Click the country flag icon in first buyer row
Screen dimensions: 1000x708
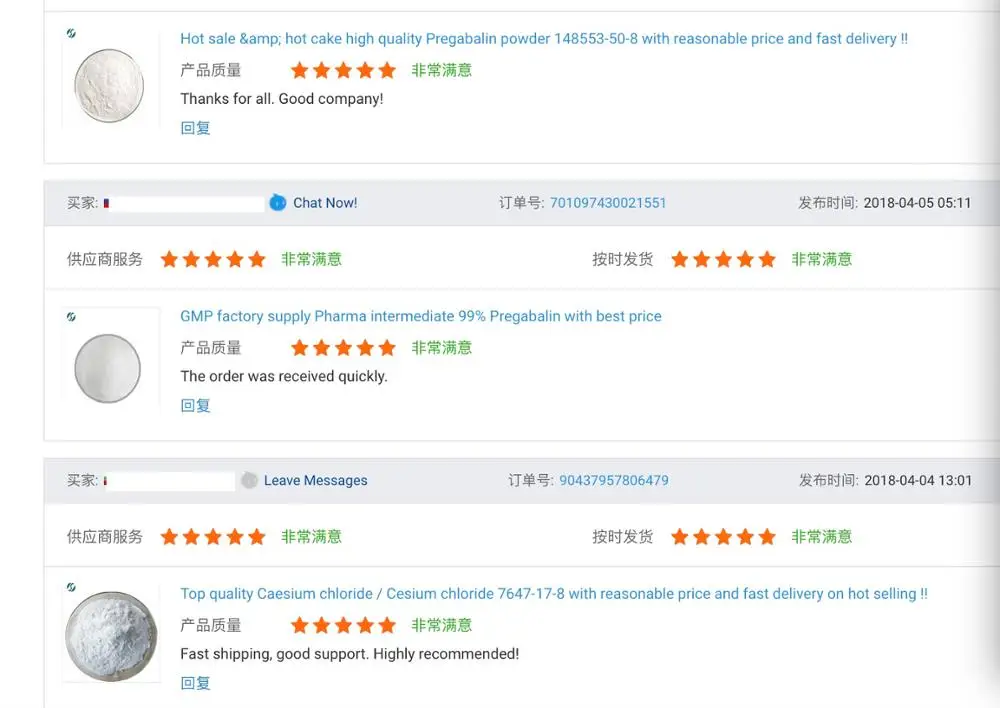click(x=108, y=203)
